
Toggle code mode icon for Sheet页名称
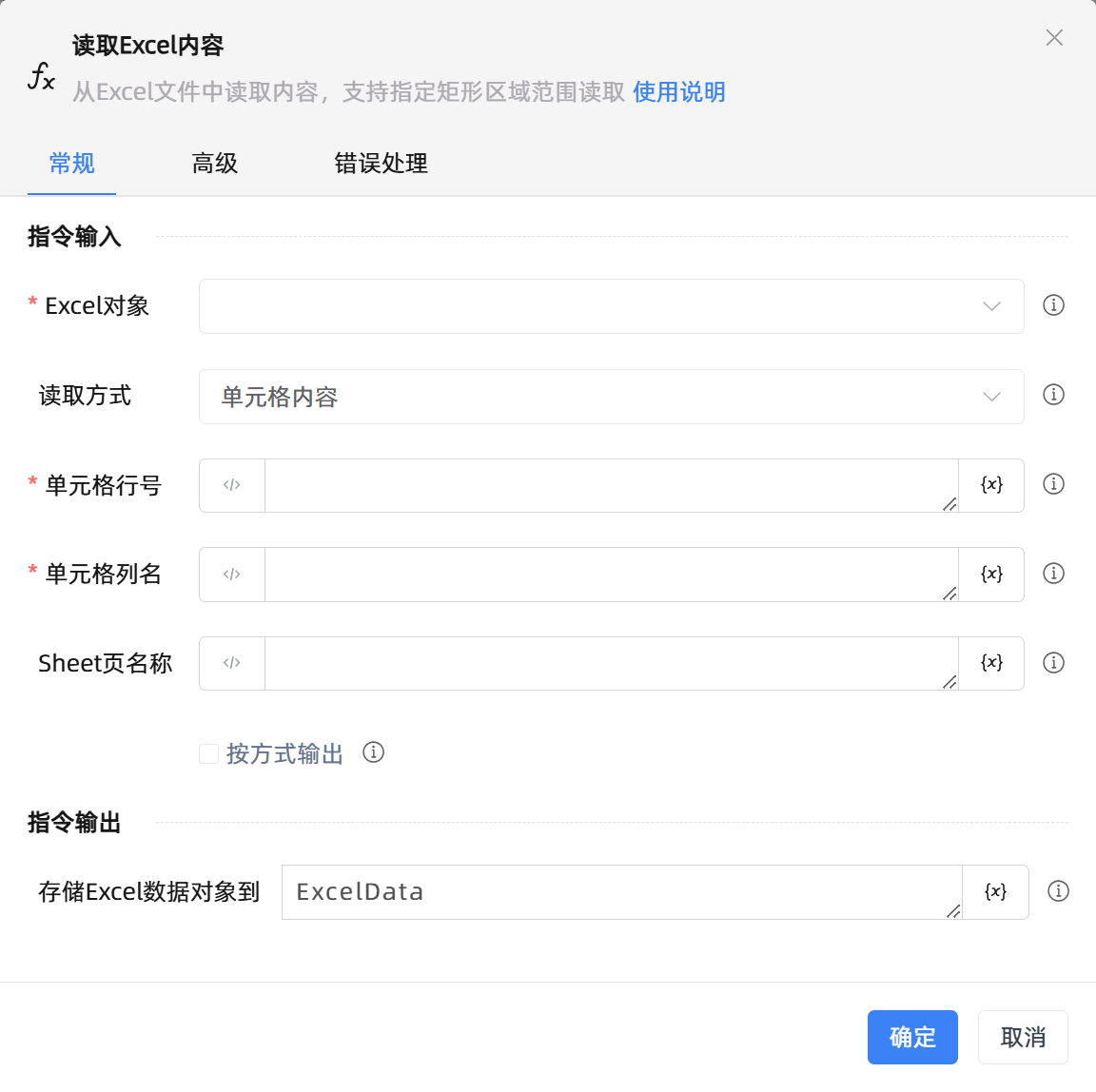tap(232, 663)
